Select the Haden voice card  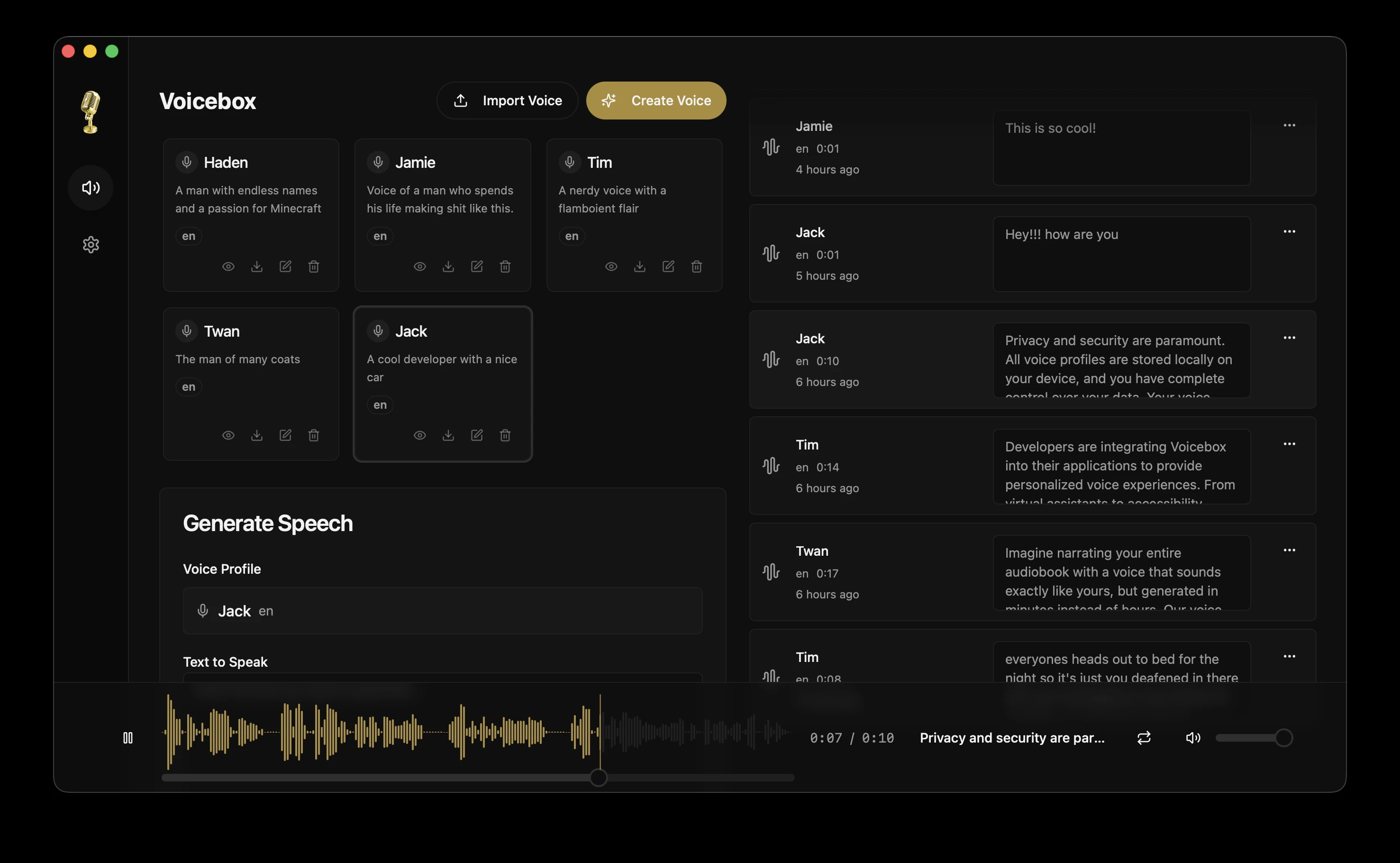(251, 215)
